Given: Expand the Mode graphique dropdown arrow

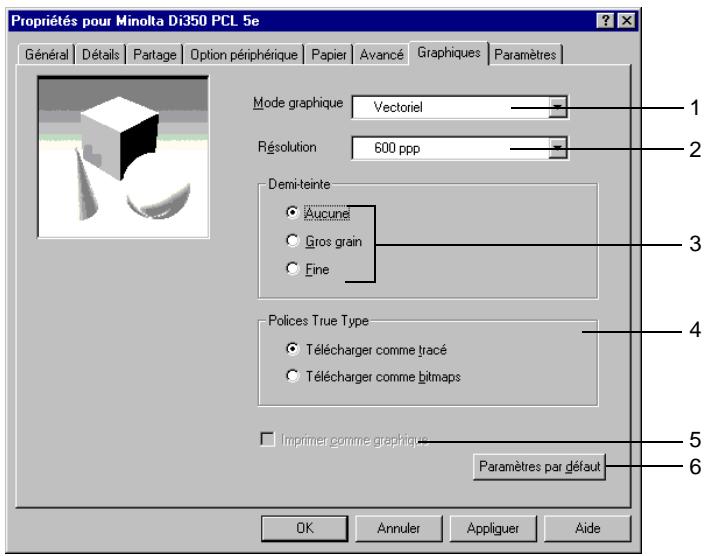Looking at the screenshot, I should coord(557,107).
